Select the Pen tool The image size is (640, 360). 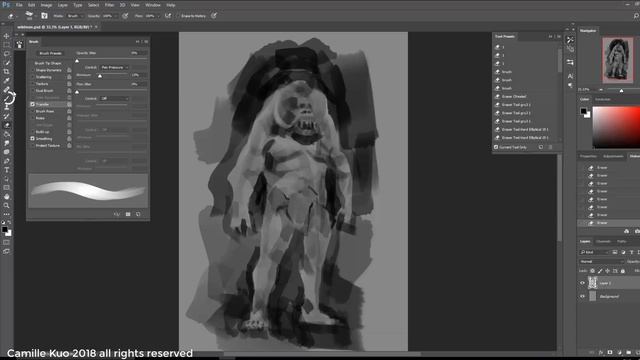pyautogui.click(x=7, y=161)
